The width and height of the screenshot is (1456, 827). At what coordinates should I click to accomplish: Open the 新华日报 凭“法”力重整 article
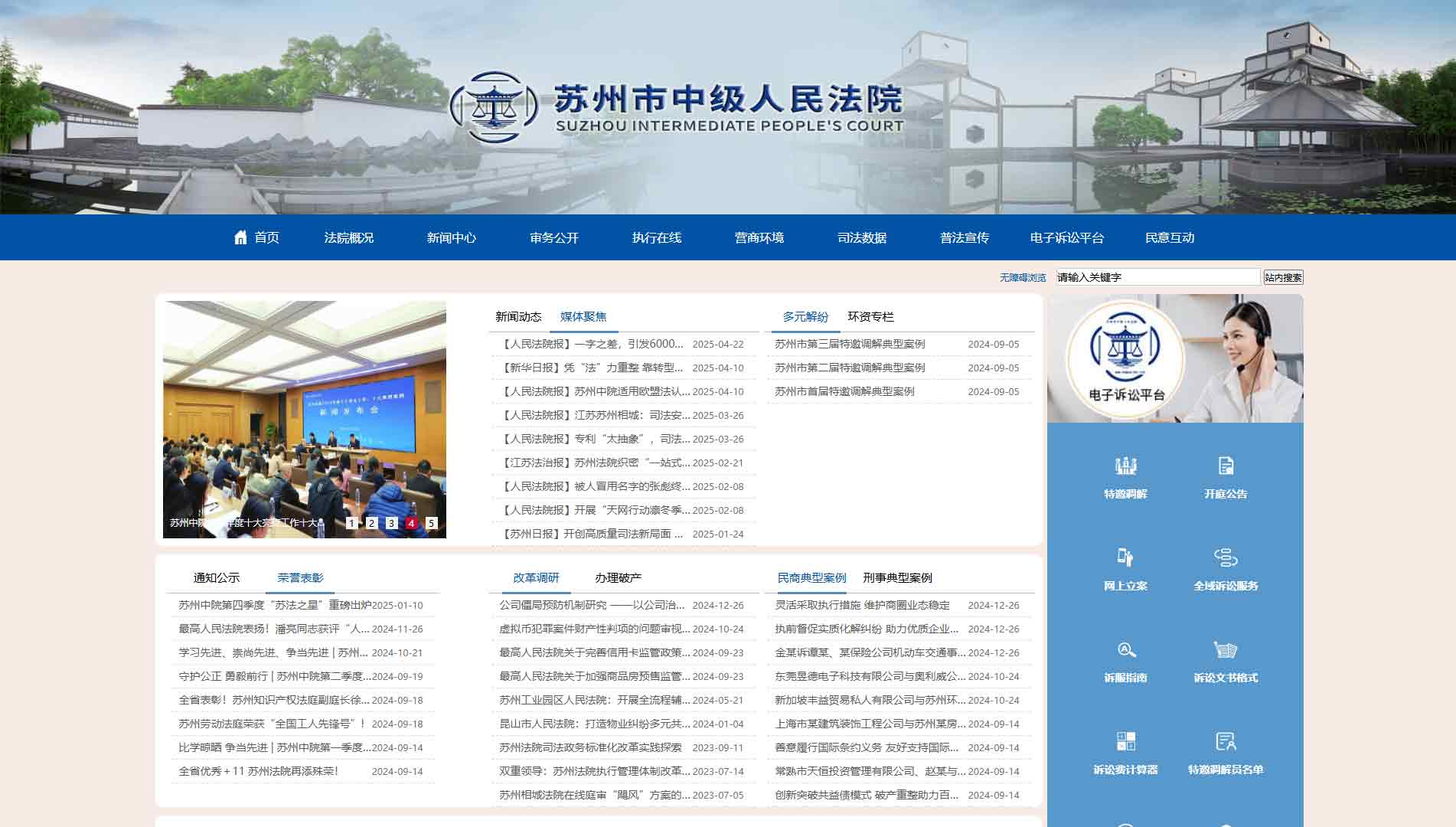click(x=590, y=368)
